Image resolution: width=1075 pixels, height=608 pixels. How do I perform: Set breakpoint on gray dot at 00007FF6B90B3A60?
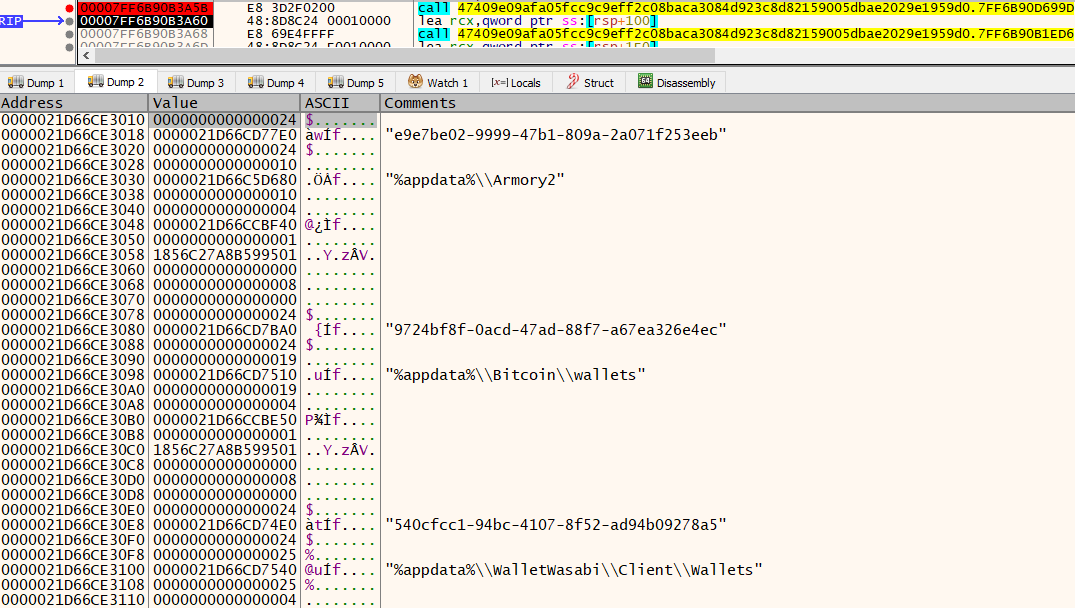point(68,21)
